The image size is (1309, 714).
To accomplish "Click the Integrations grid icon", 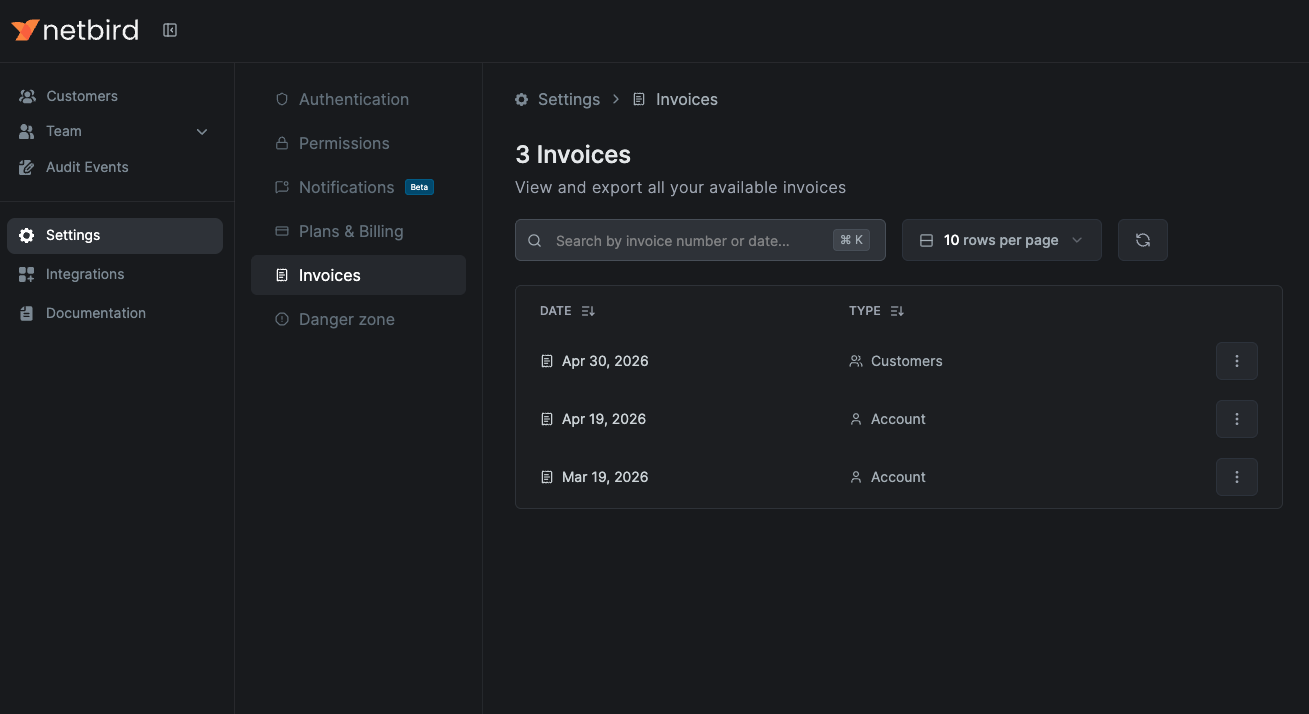I will (27, 274).
